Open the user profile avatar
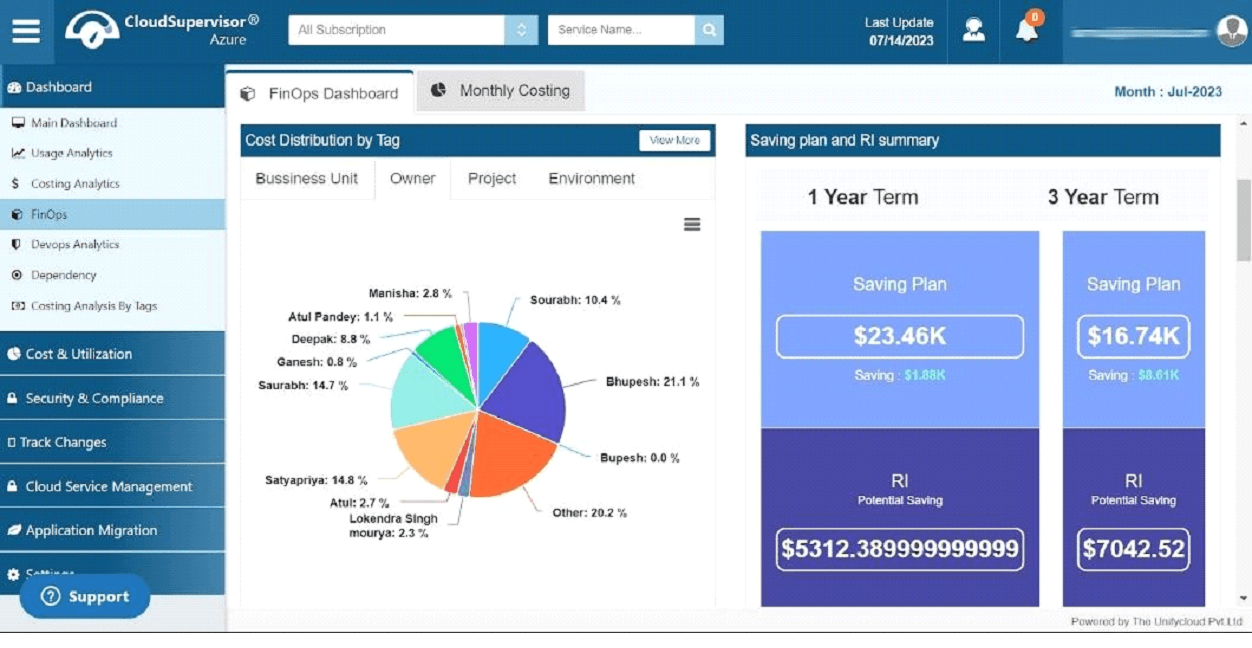This screenshot has width=1252, height=648. (1231, 31)
